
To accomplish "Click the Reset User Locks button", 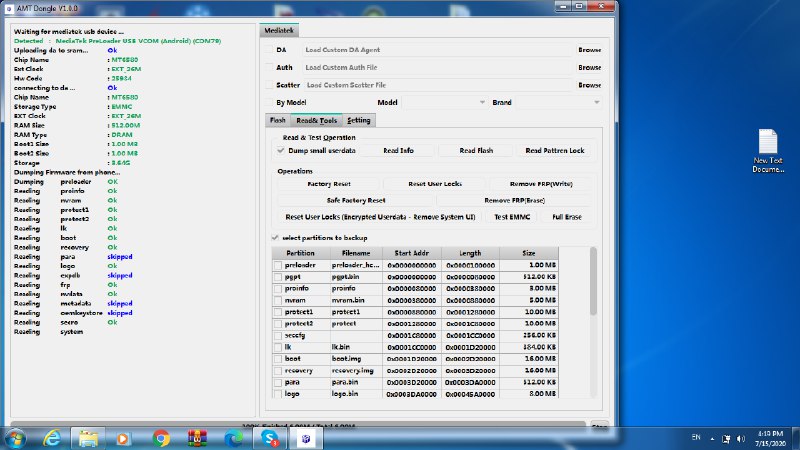I will click(435, 184).
